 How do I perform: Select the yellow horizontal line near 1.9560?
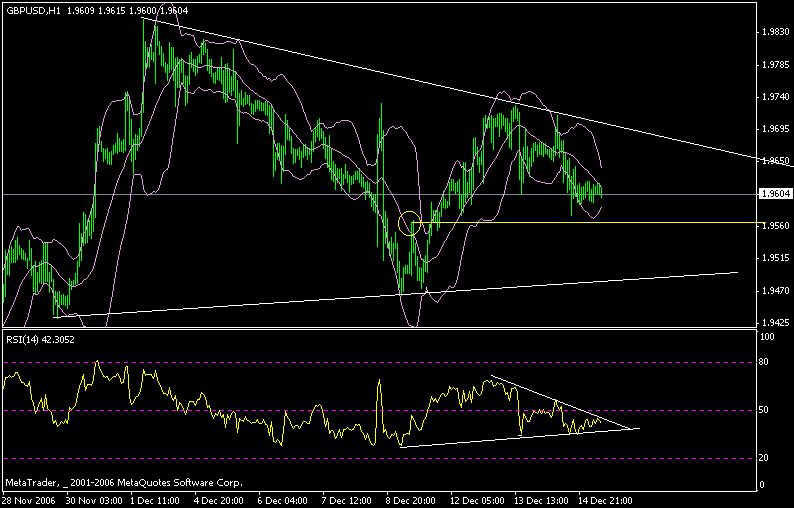coord(587,222)
